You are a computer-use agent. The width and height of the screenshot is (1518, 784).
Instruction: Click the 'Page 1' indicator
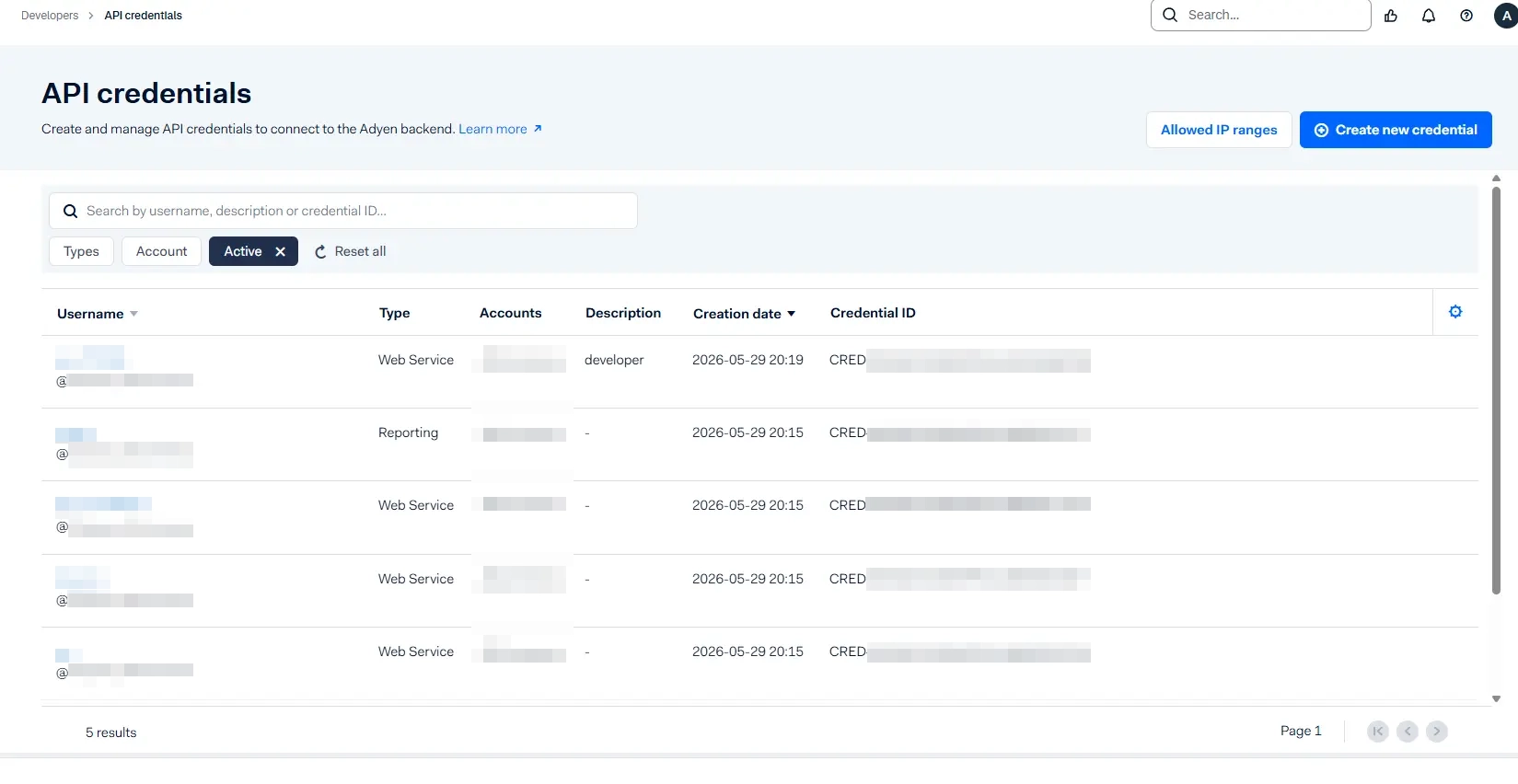coord(1301,731)
